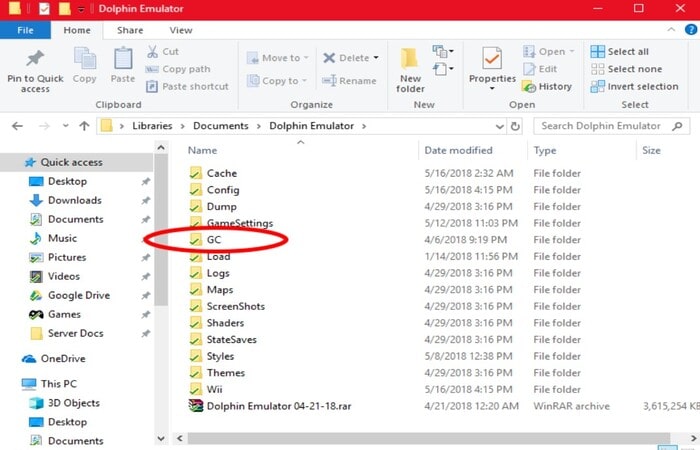Click navigation pane scroll up arrow
This screenshot has height=450, width=700.
(161, 147)
